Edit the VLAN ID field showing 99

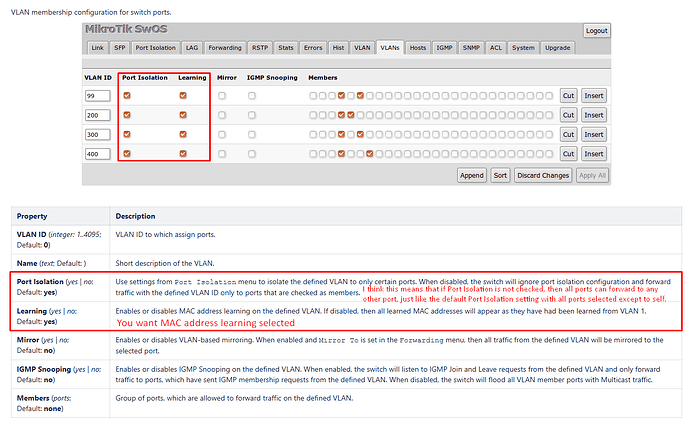(x=97, y=96)
